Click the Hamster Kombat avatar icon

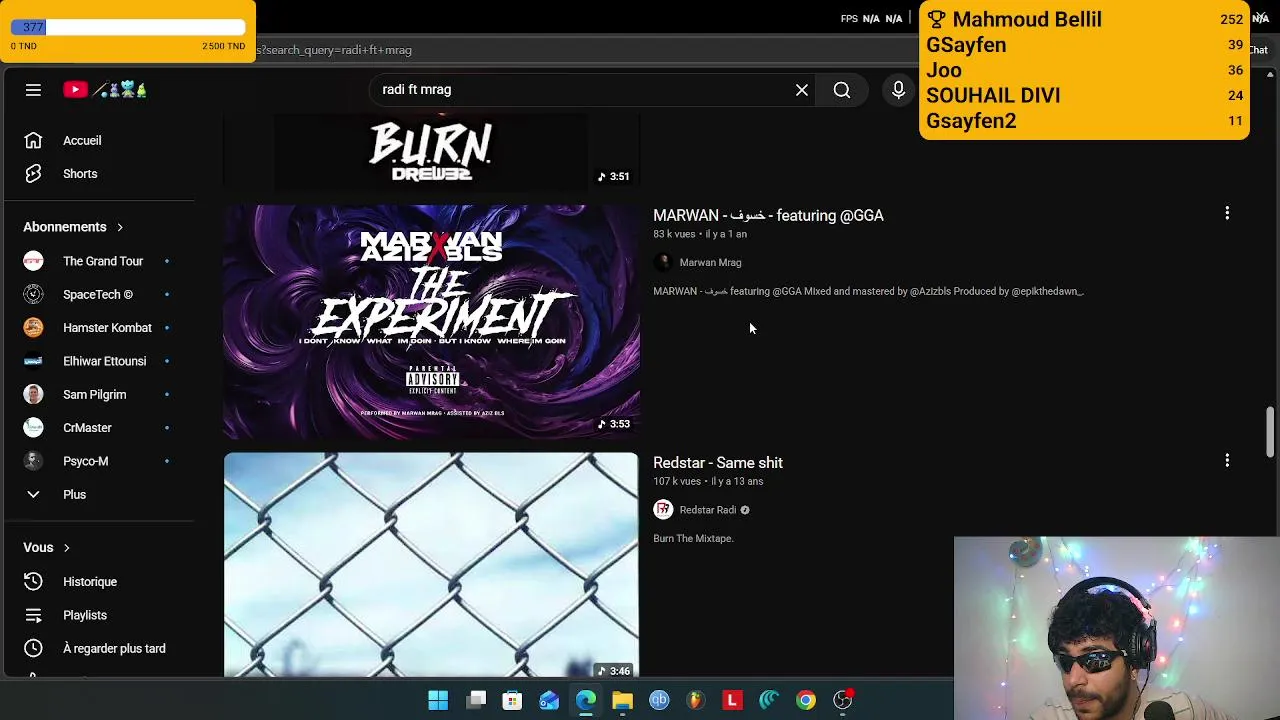[x=33, y=328]
